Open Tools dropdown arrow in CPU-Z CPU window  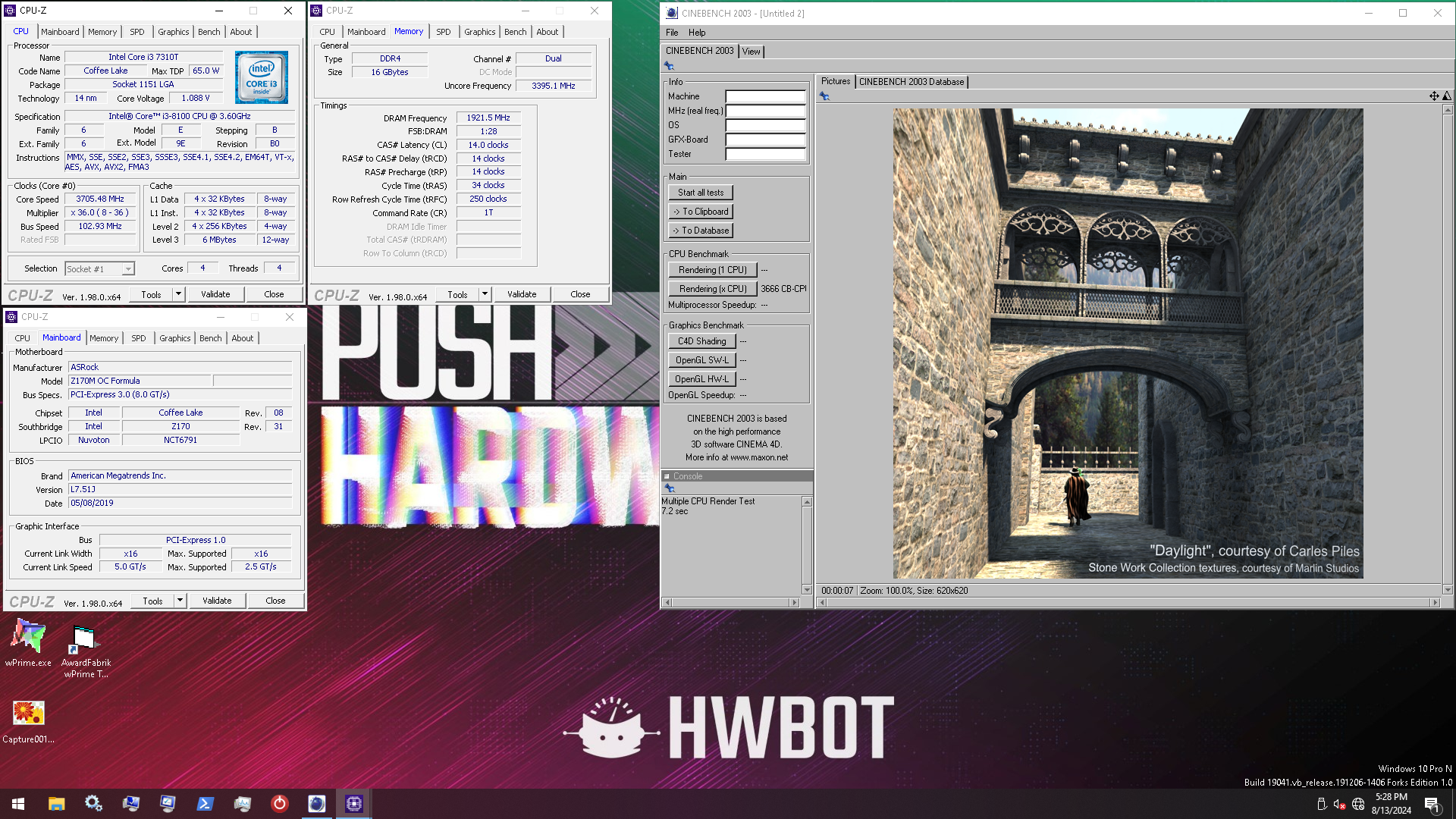pyautogui.click(x=179, y=294)
